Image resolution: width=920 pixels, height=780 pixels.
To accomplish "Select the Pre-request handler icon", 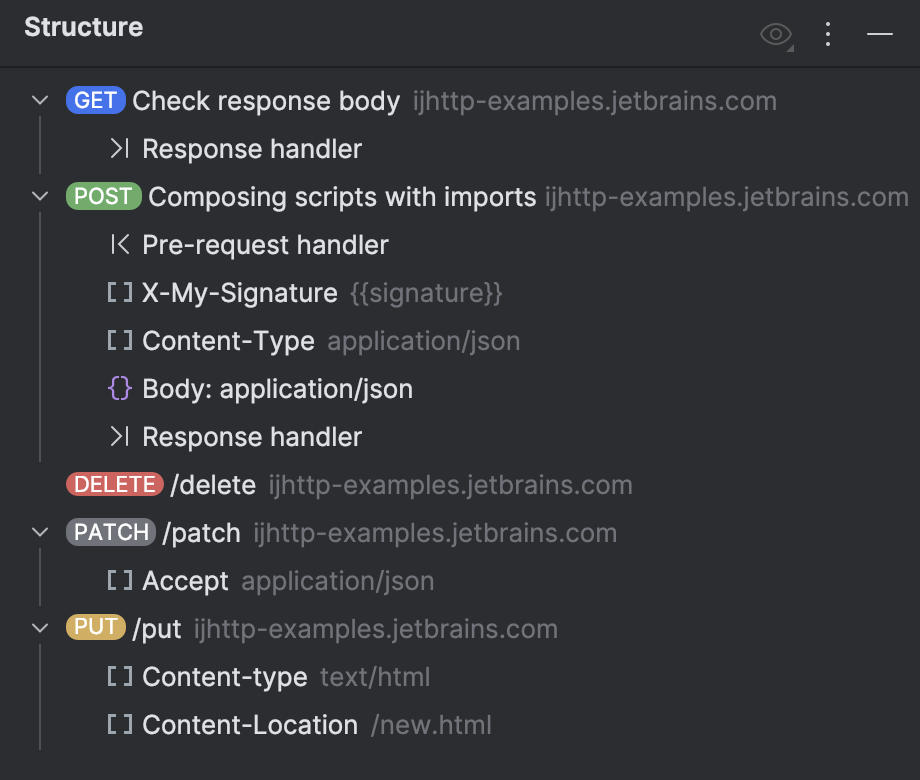I will [x=120, y=244].
